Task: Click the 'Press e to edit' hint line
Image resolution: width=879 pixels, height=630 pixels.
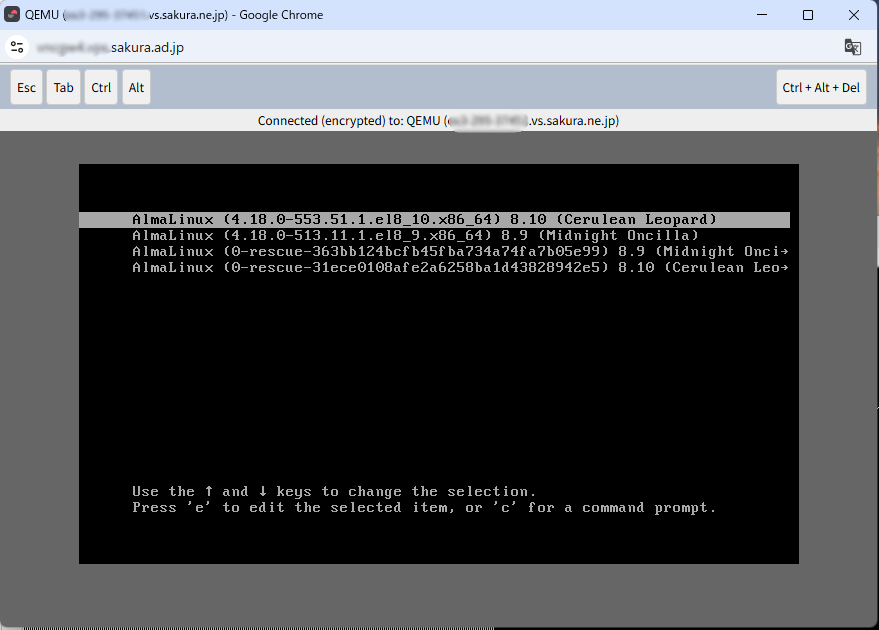Action: click(x=424, y=508)
